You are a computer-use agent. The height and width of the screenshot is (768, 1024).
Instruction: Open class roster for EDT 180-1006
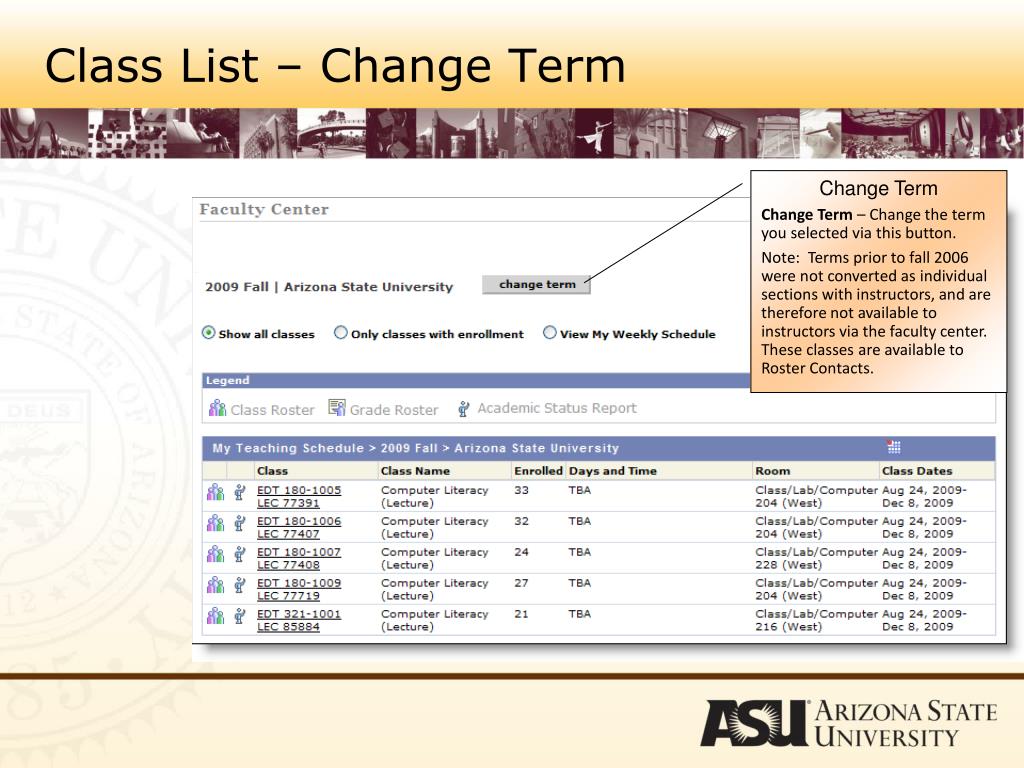tap(216, 523)
